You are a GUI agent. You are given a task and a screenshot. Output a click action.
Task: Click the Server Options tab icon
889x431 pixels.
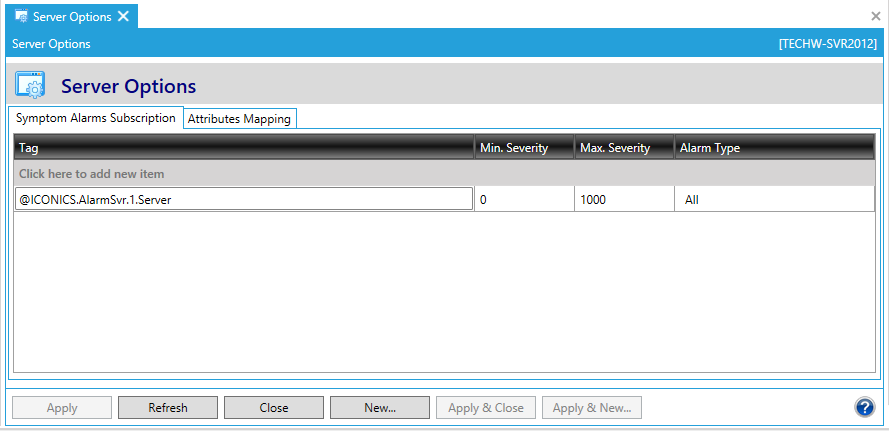coord(20,17)
